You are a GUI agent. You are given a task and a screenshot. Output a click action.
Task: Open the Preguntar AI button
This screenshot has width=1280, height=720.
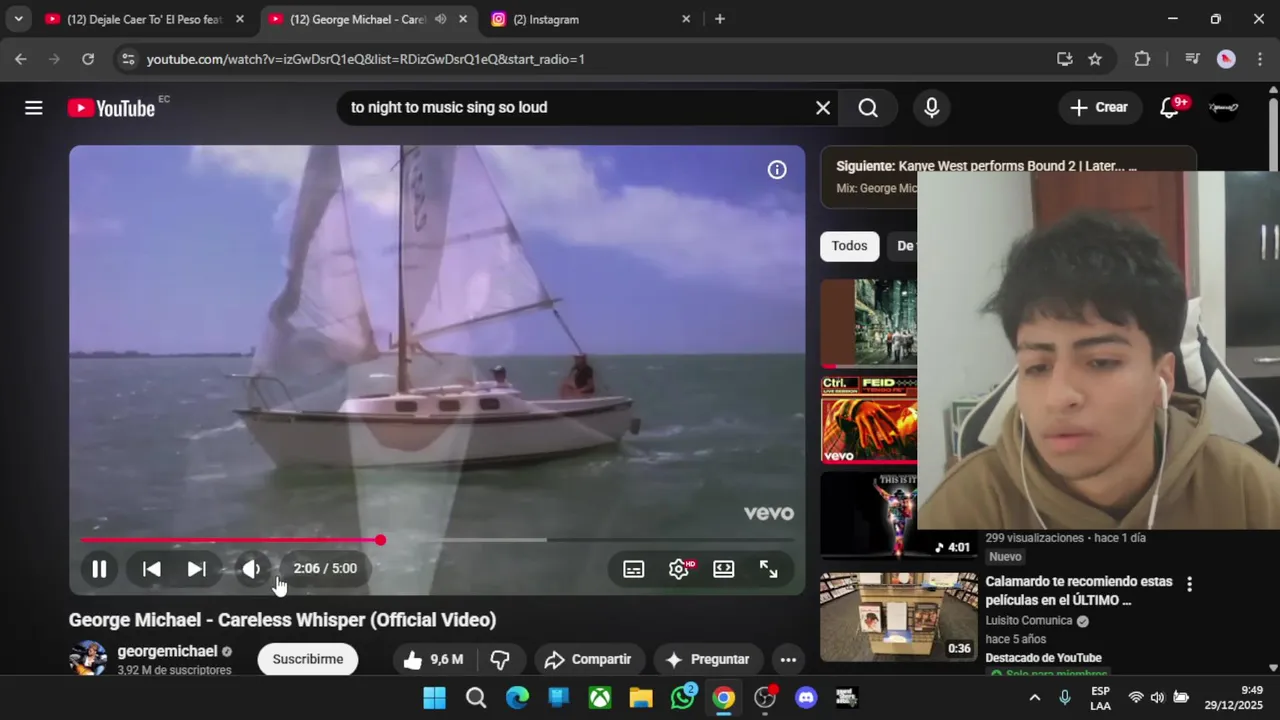[708, 660]
